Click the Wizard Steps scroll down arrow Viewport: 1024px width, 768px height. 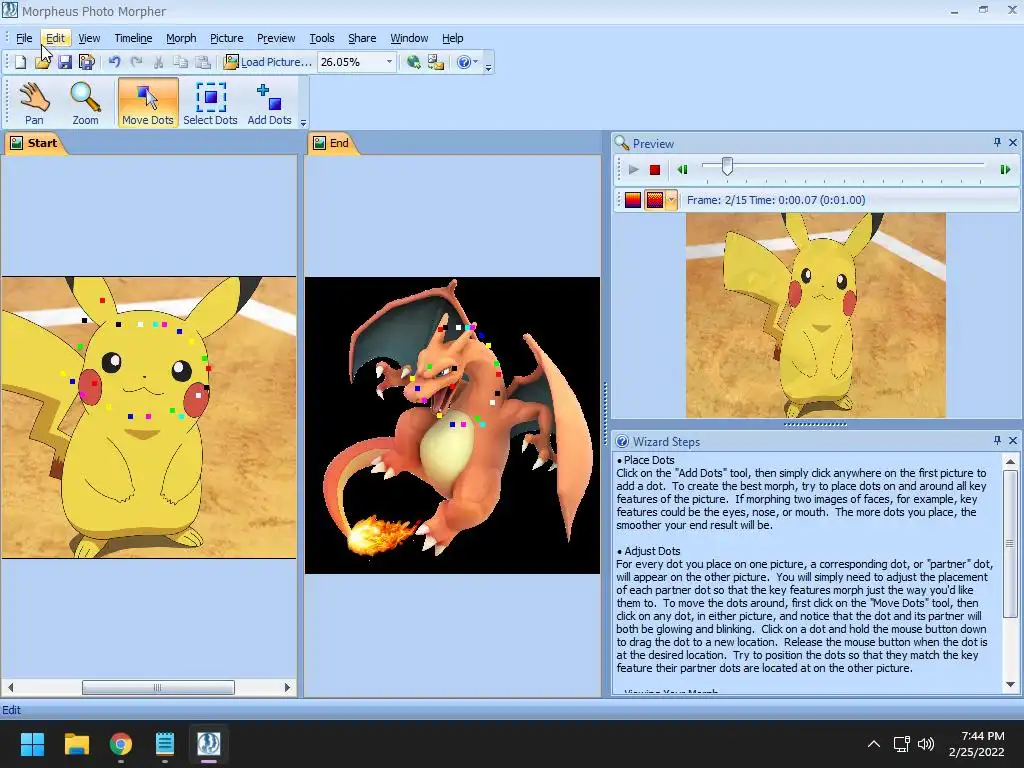pyautogui.click(x=1010, y=684)
